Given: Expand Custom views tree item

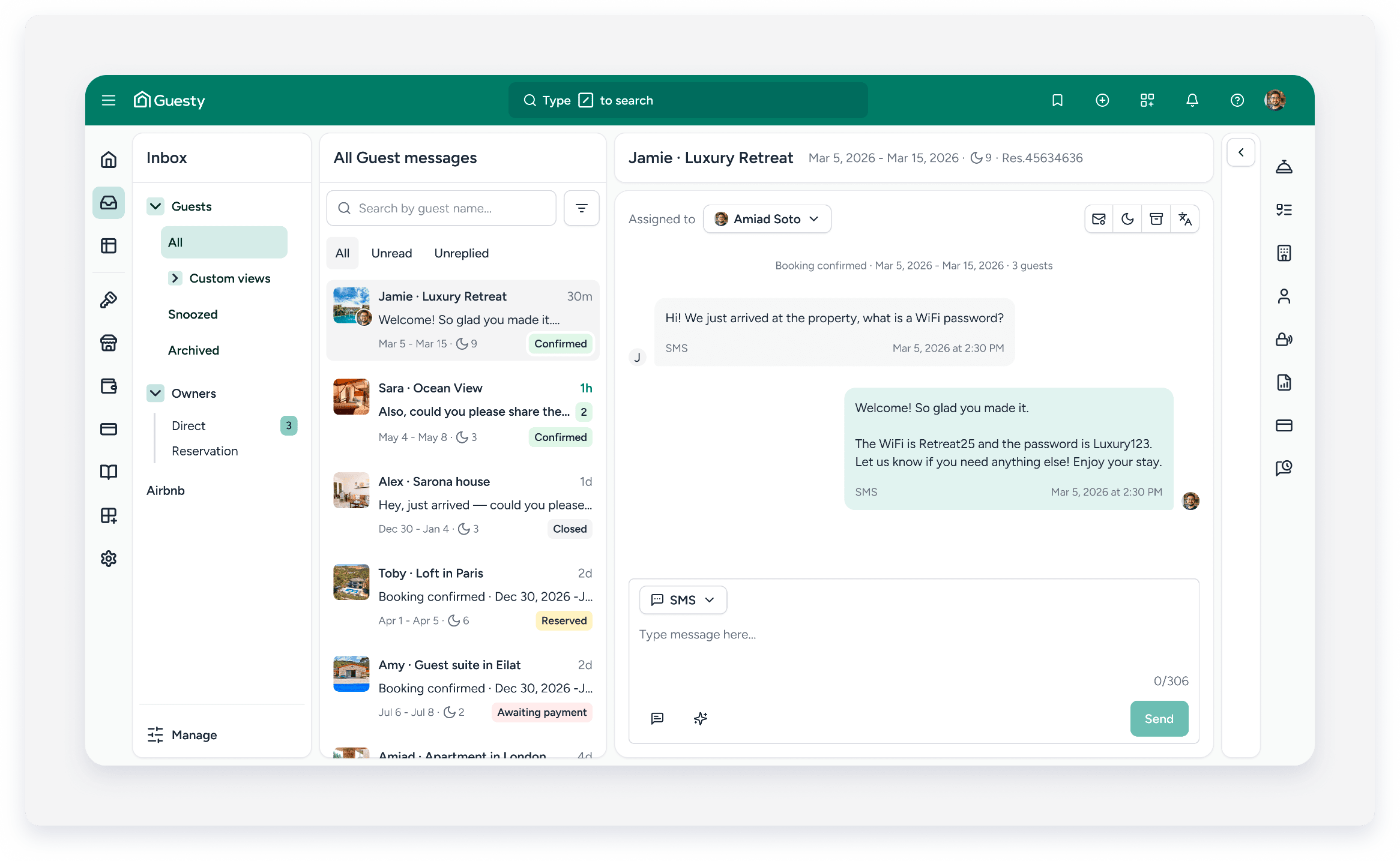Looking at the screenshot, I should click(175, 278).
